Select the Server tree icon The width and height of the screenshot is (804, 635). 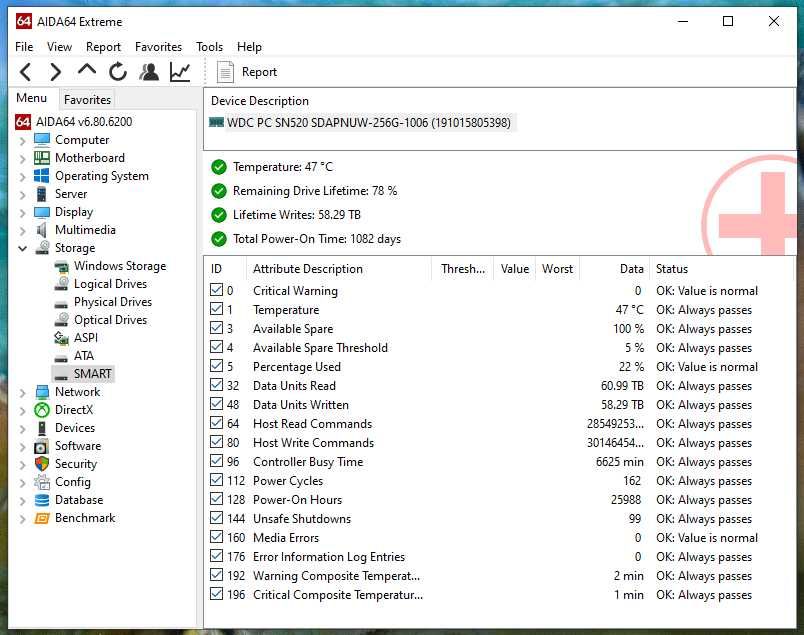pos(42,194)
